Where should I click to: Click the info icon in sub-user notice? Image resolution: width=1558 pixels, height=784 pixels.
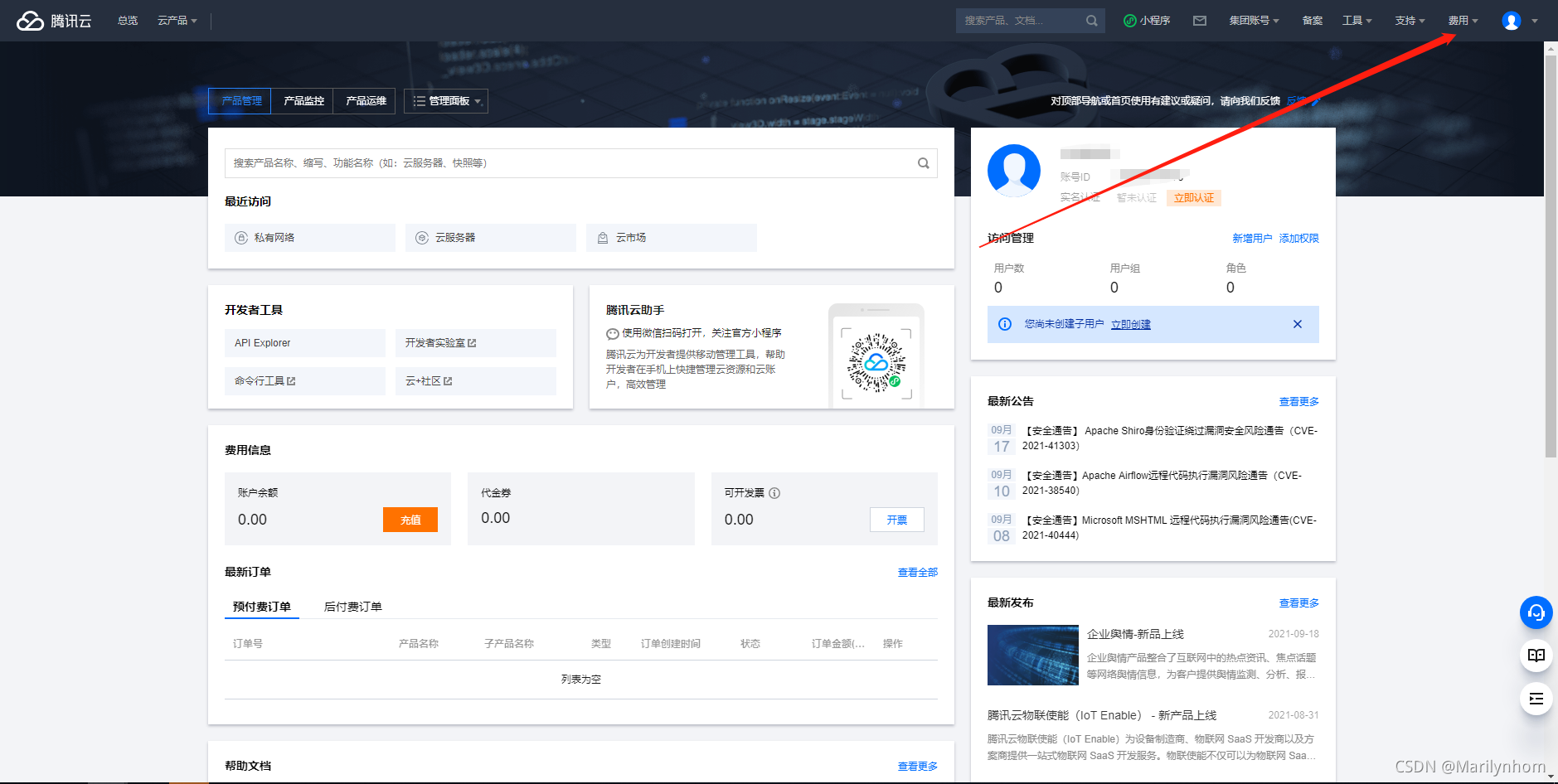point(1005,324)
